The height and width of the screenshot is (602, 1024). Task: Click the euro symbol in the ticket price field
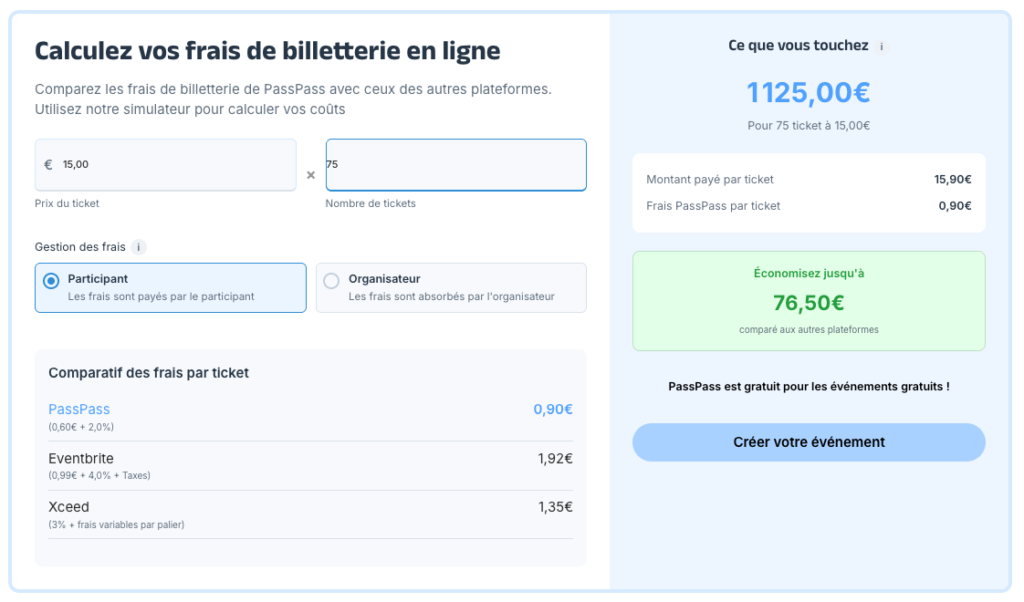48,165
